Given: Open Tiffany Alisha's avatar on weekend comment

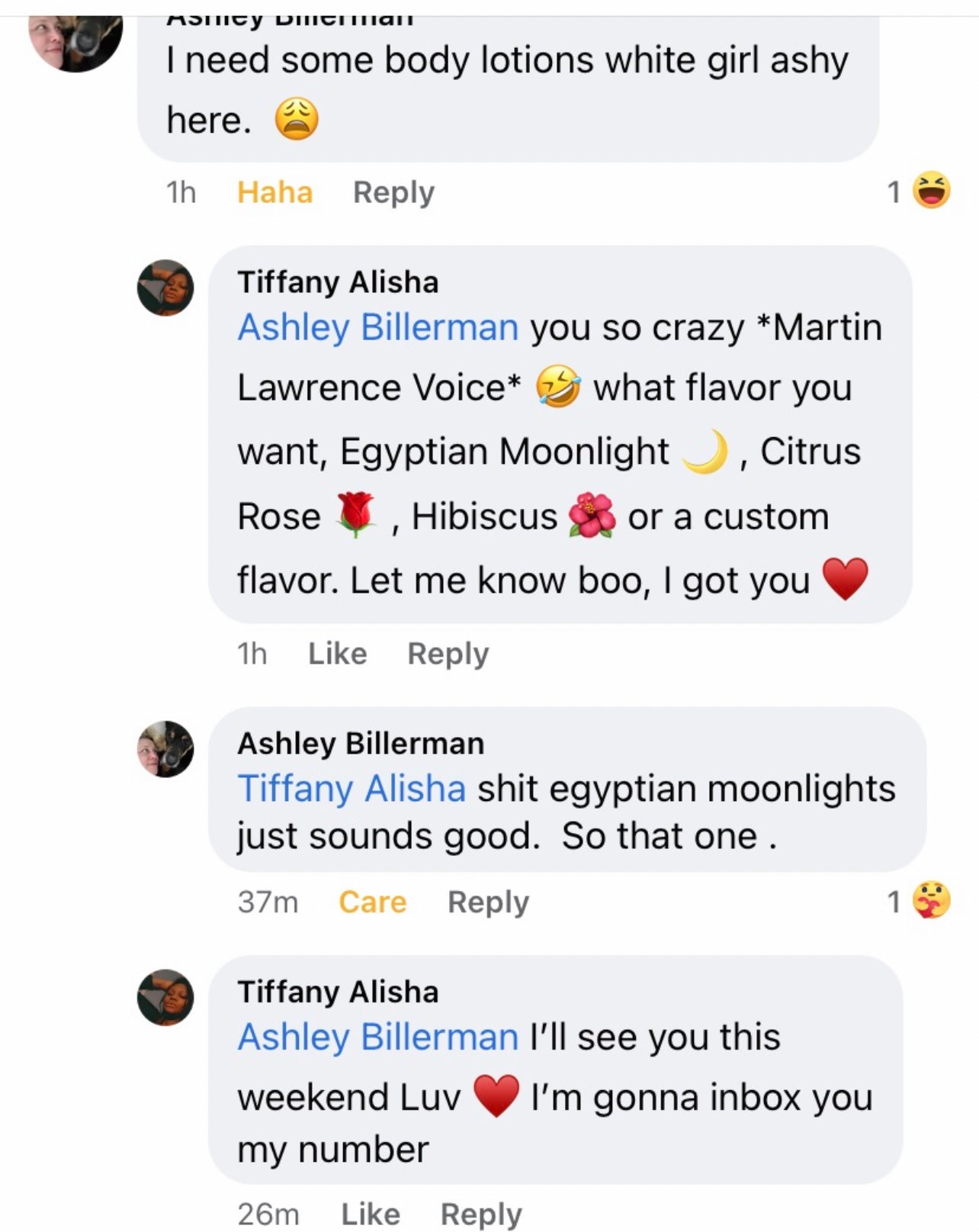Looking at the screenshot, I should pos(165,997).
